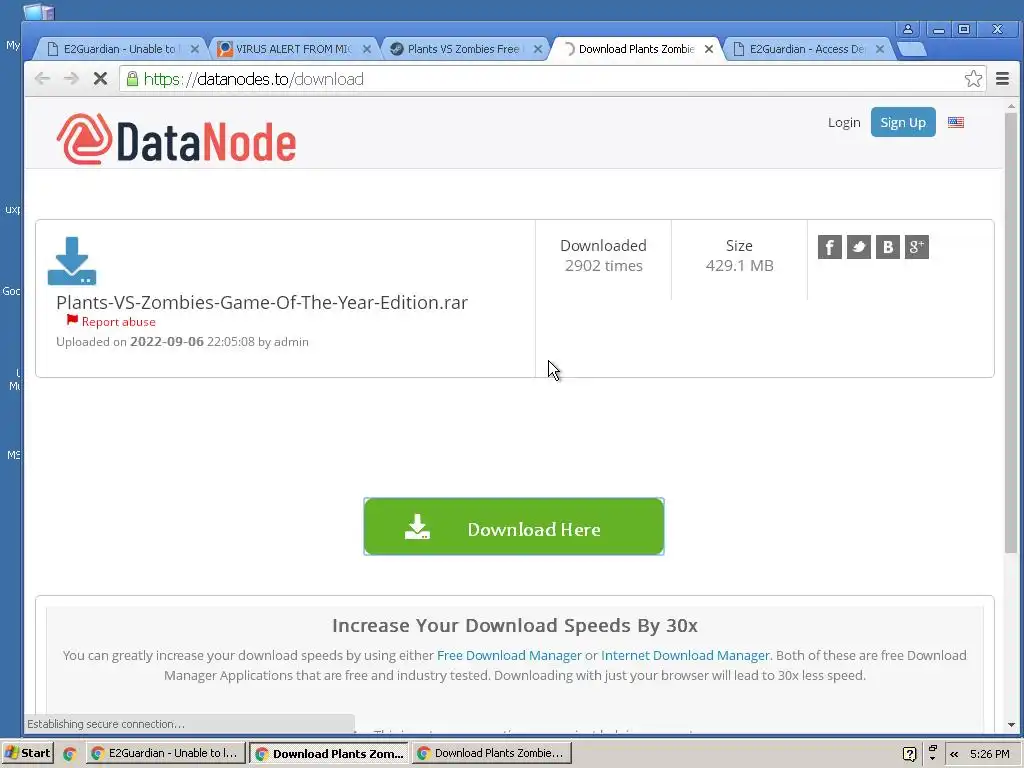Viewport: 1024px width, 768px height.
Task: Share file on Facebook
Action: tap(829, 247)
